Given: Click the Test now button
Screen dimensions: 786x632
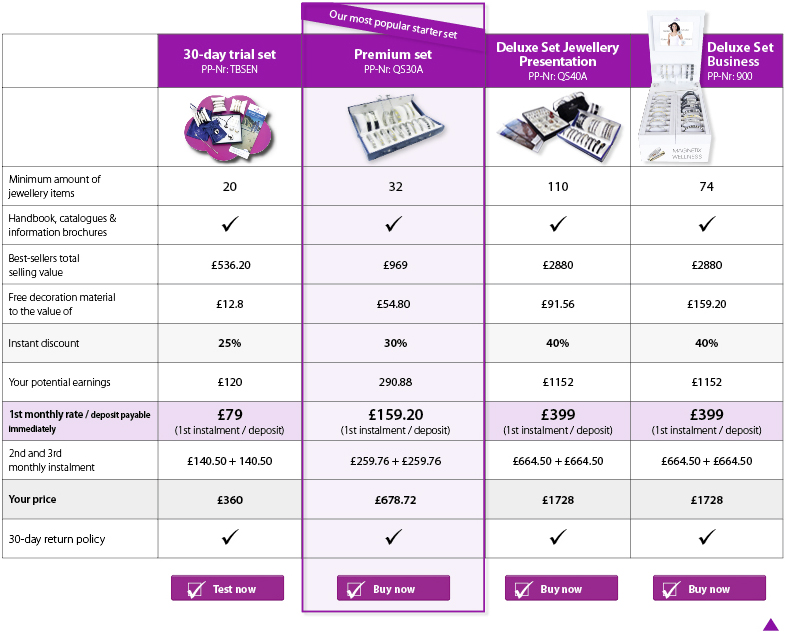Looking at the screenshot, I should [x=228, y=588].
